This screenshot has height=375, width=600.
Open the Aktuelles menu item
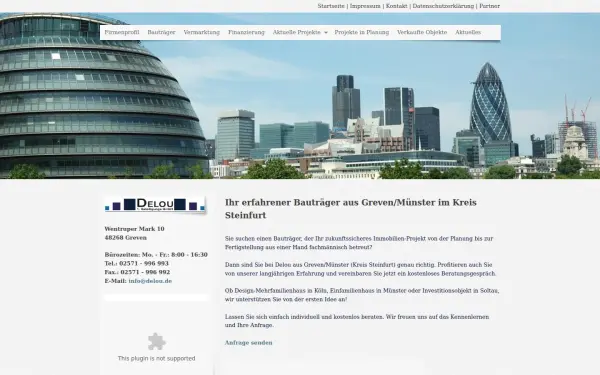pos(468,33)
